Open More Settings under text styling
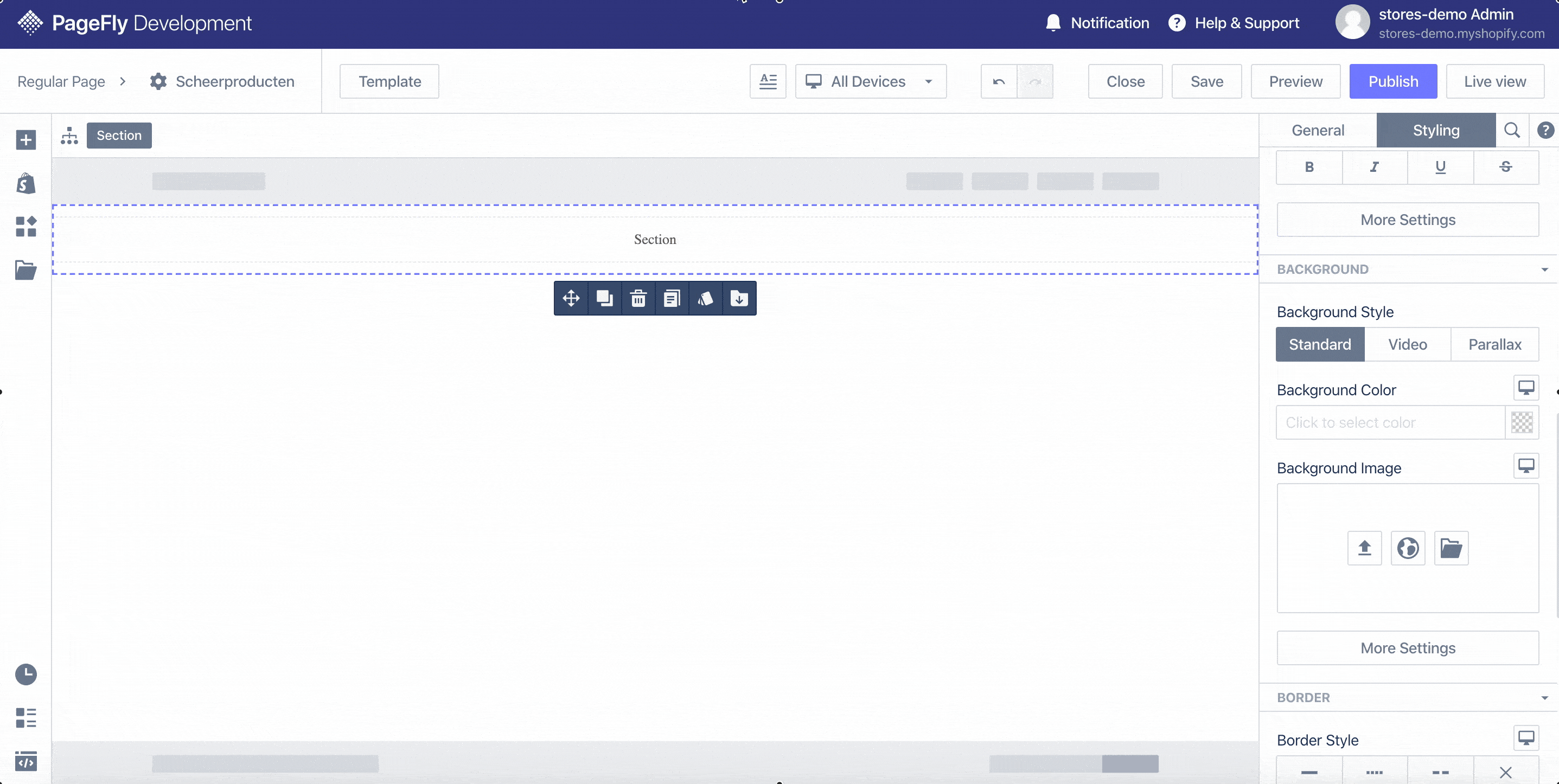 pos(1408,220)
